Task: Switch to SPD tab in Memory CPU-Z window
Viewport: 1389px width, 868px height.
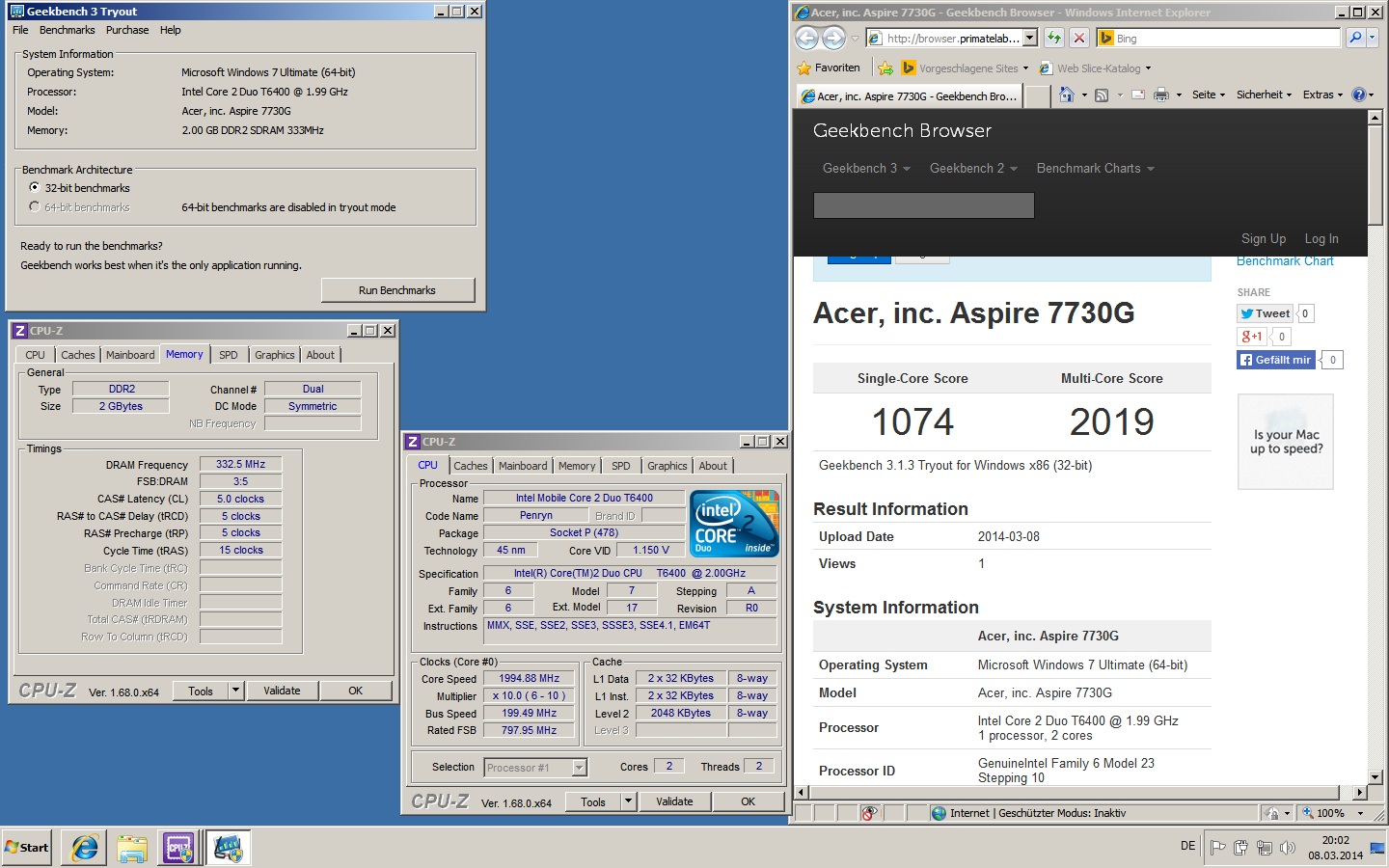Action: pyautogui.click(x=229, y=355)
